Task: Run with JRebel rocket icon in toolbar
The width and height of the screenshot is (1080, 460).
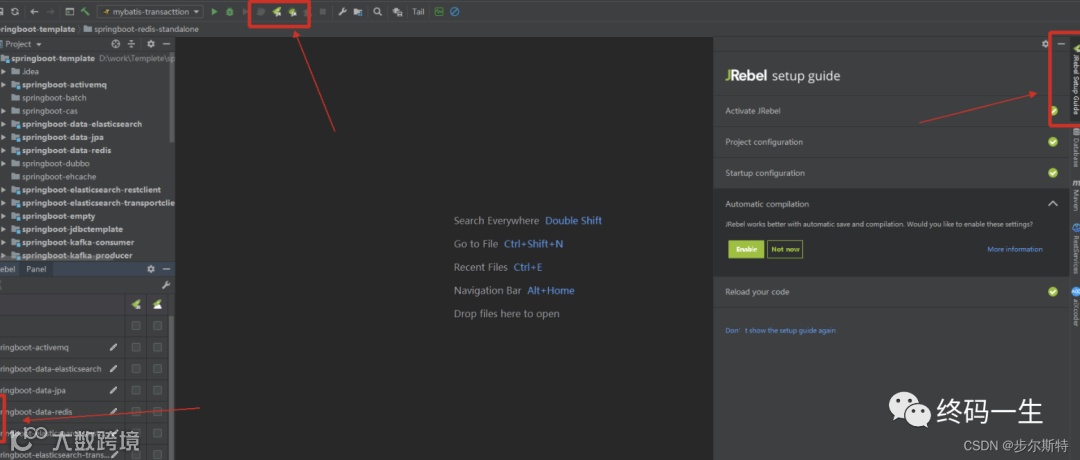Action: click(276, 12)
